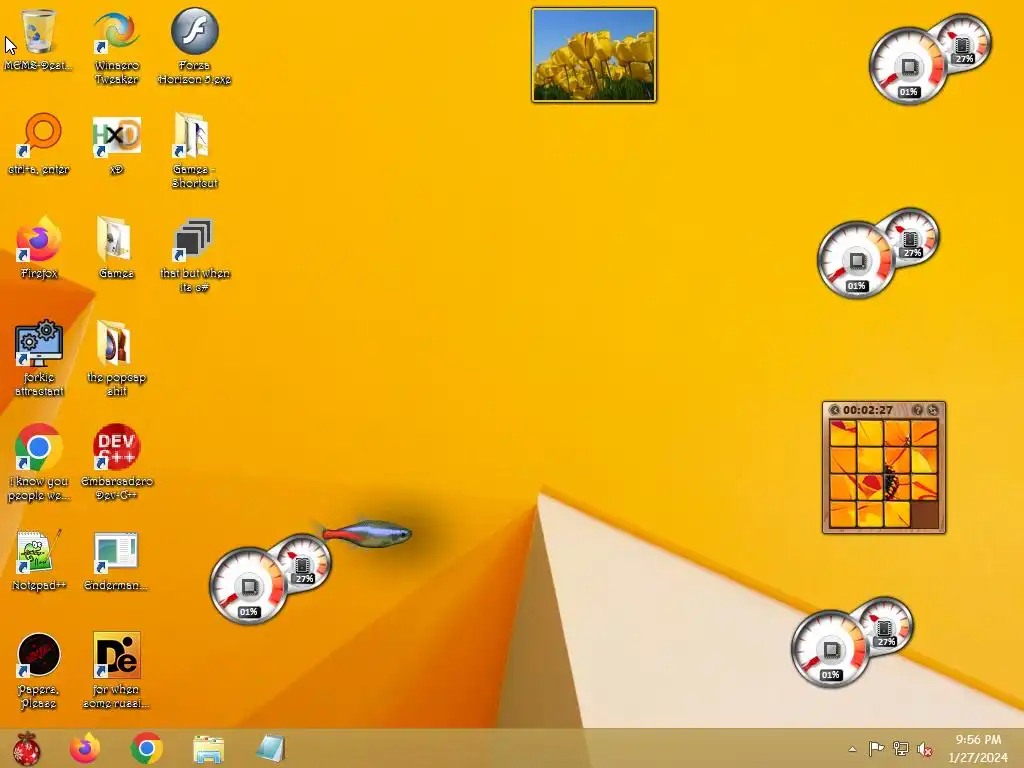Open the notepad app pinned on taskbar

click(270, 748)
